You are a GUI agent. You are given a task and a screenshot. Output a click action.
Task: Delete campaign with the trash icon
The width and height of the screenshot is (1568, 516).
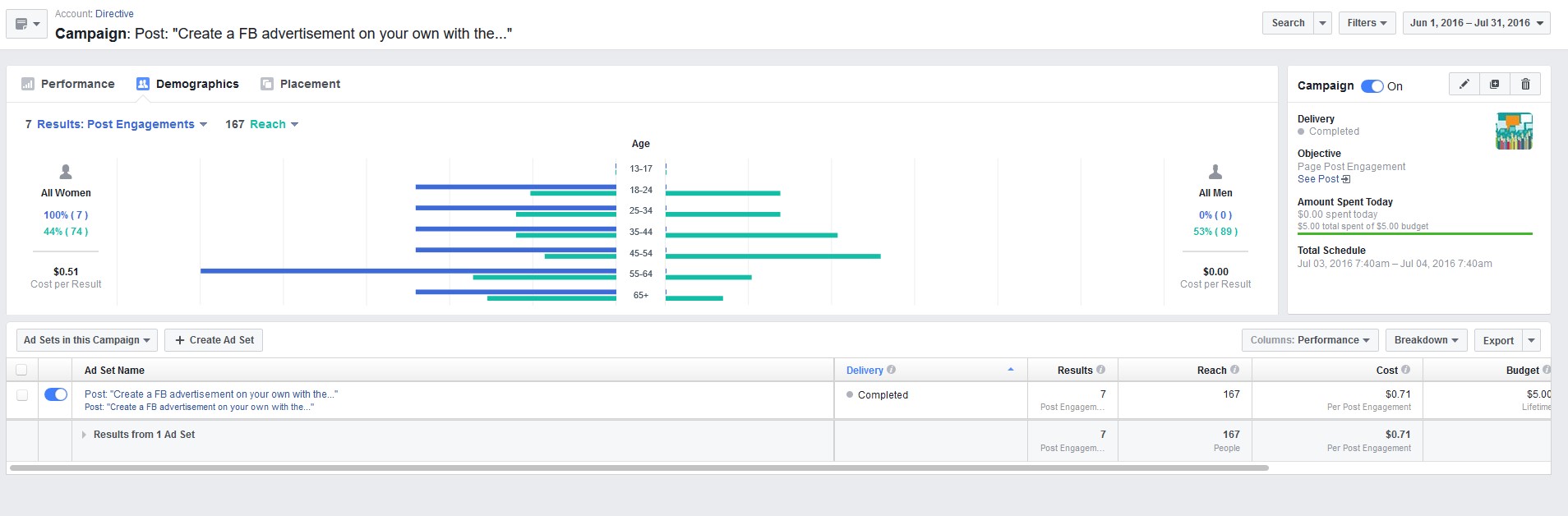coord(1525,85)
